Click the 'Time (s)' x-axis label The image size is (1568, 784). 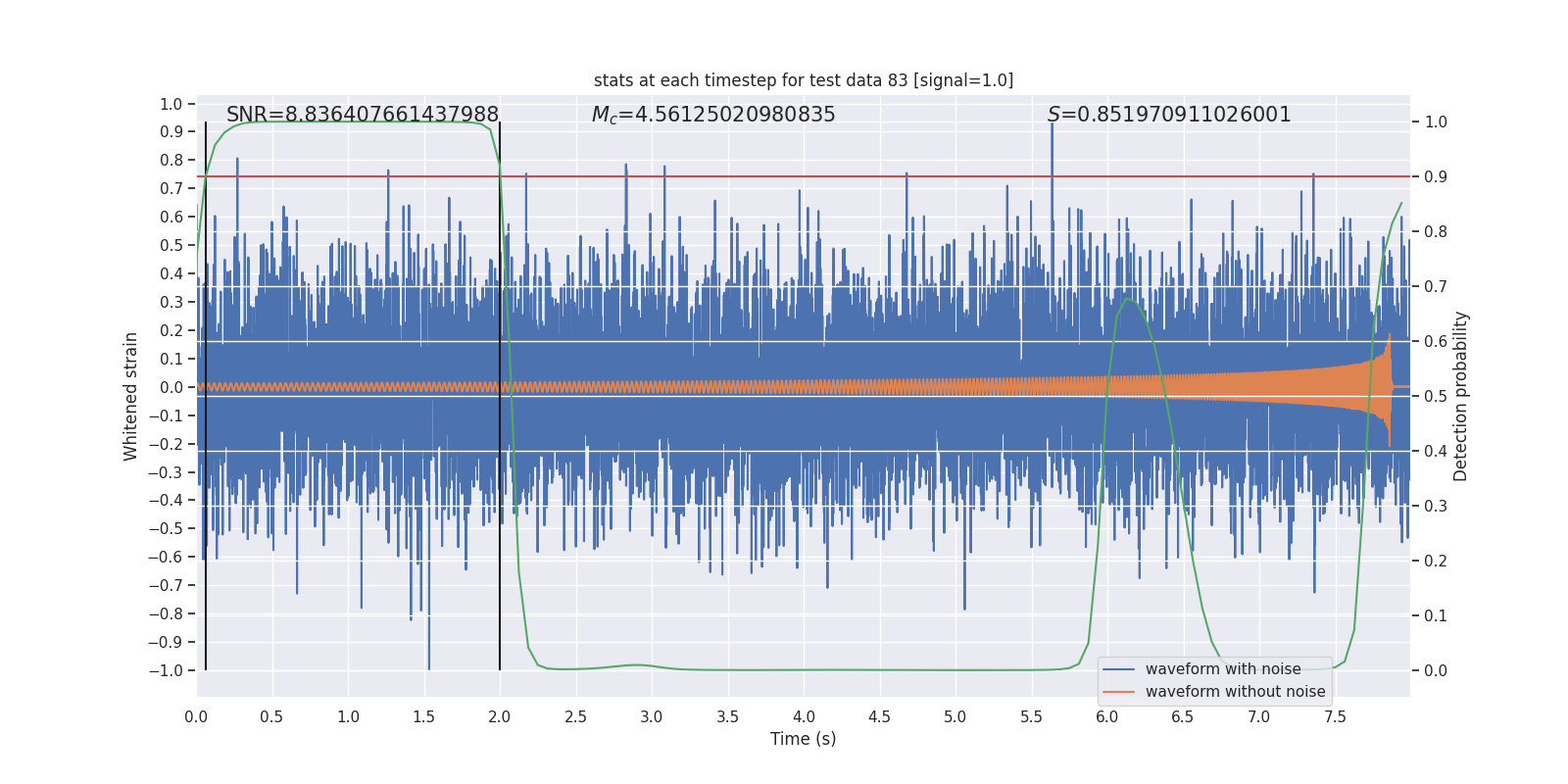point(804,739)
